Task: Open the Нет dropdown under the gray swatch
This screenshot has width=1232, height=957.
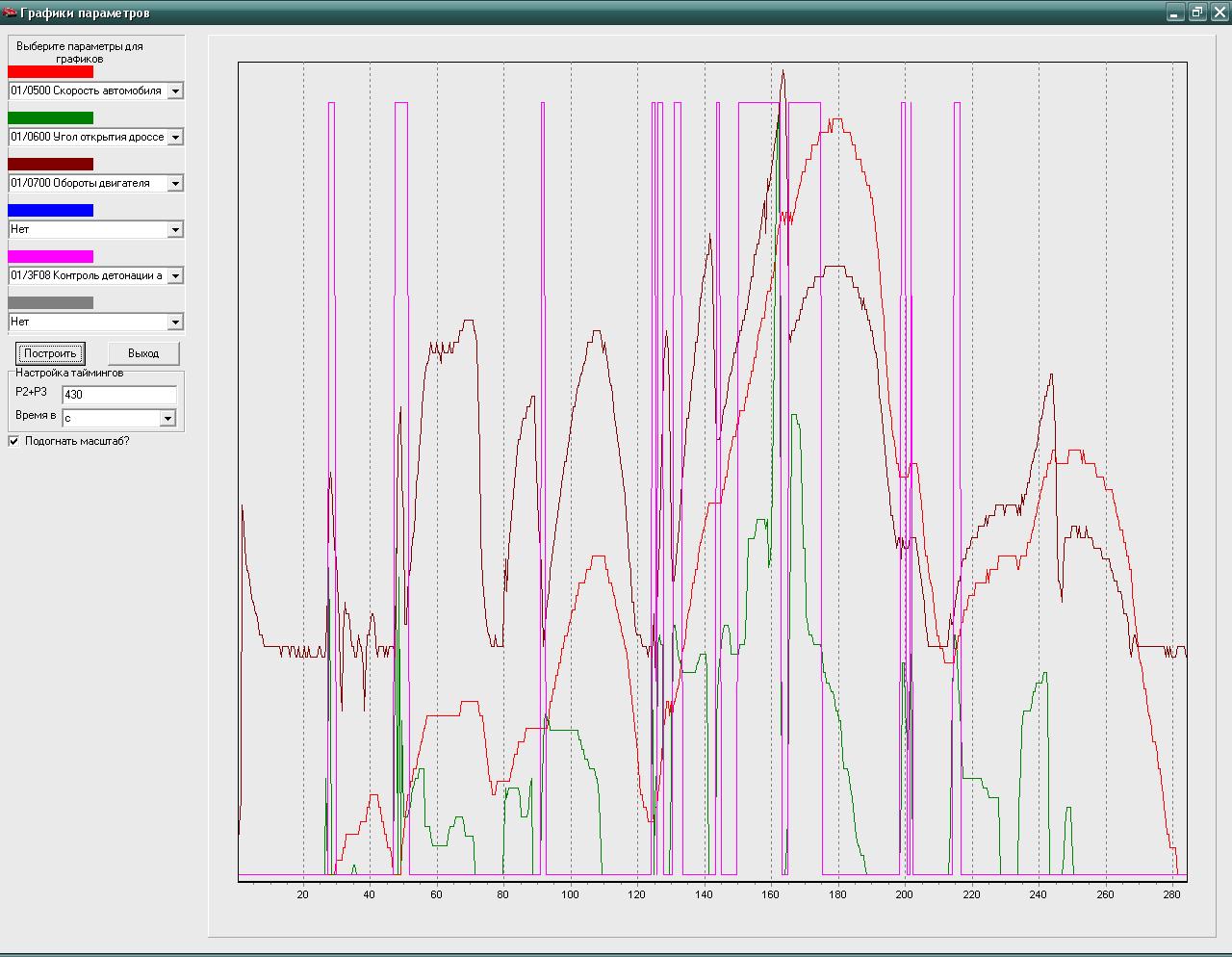Action: tap(175, 323)
